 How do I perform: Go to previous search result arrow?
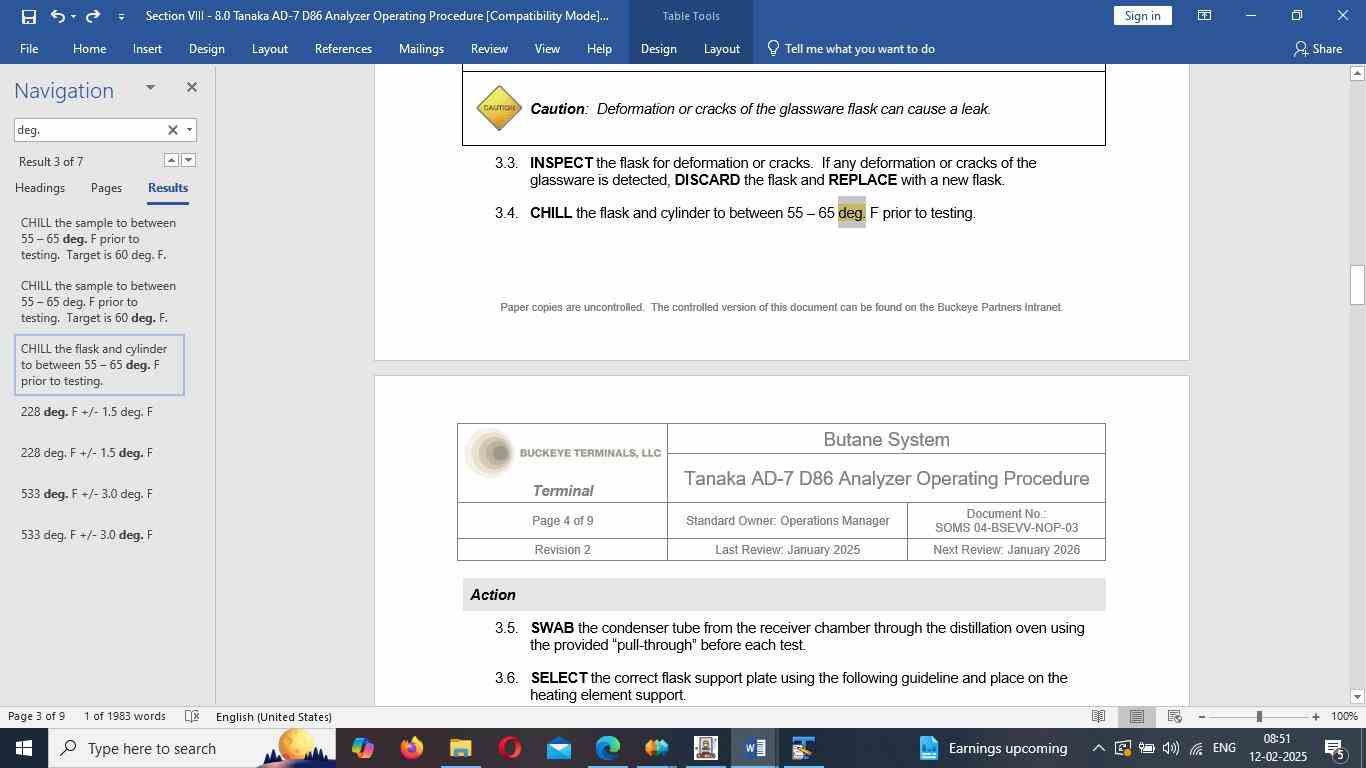coord(171,160)
